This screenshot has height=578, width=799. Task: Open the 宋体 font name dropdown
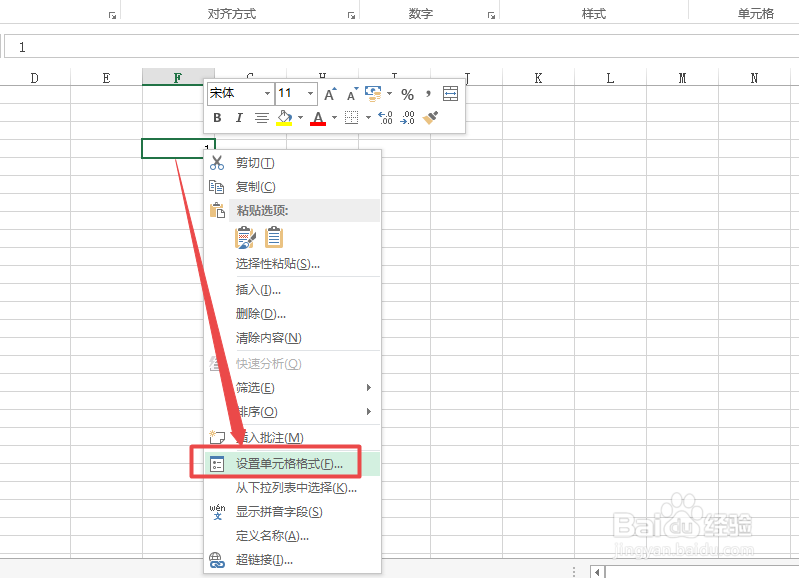coord(267,94)
